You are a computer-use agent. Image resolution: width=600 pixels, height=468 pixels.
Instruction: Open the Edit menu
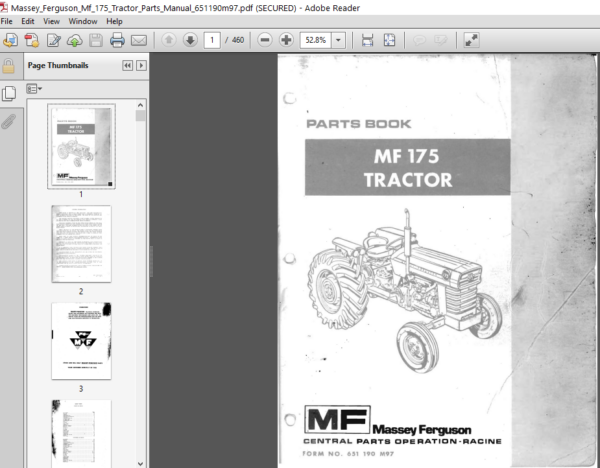pyautogui.click(x=28, y=21)
